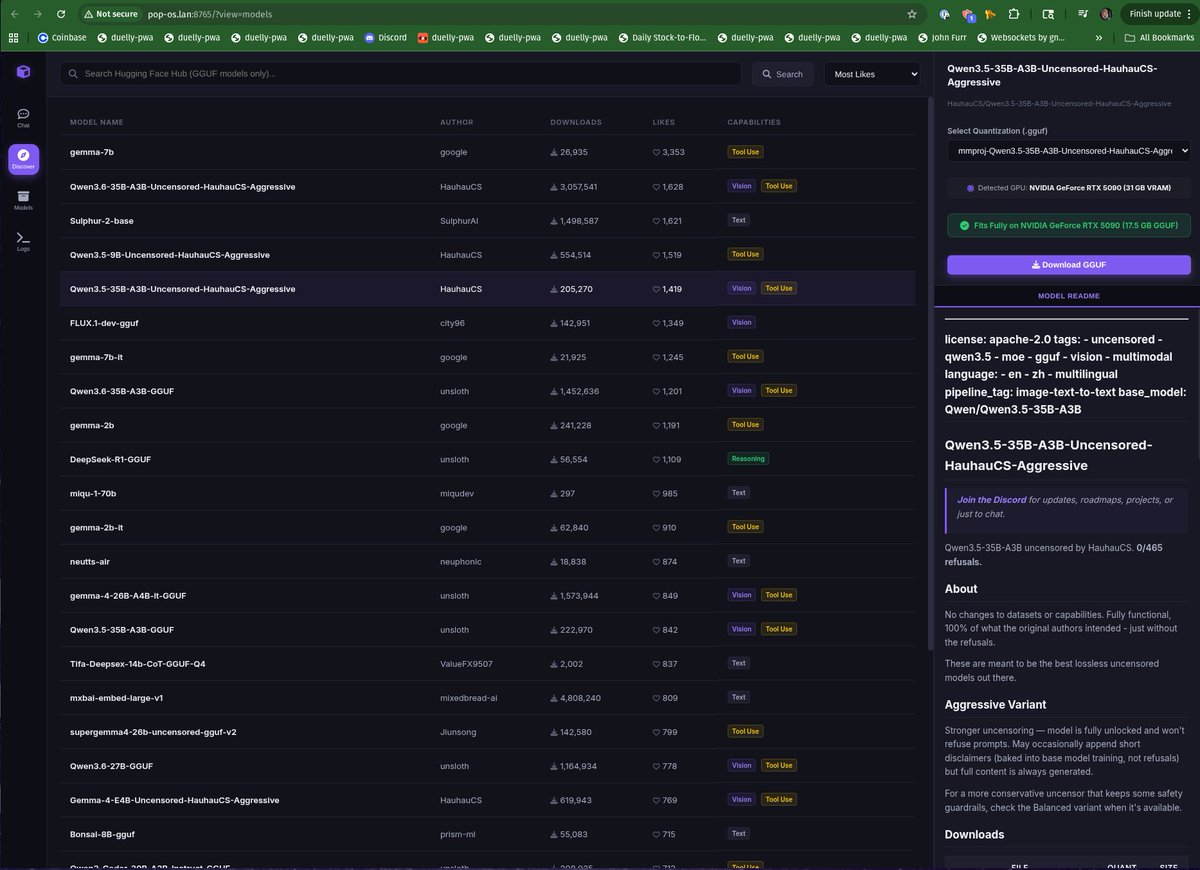Click the browser address bar
The width and height of the screenshot is (1200, 870).
point(500,14)
